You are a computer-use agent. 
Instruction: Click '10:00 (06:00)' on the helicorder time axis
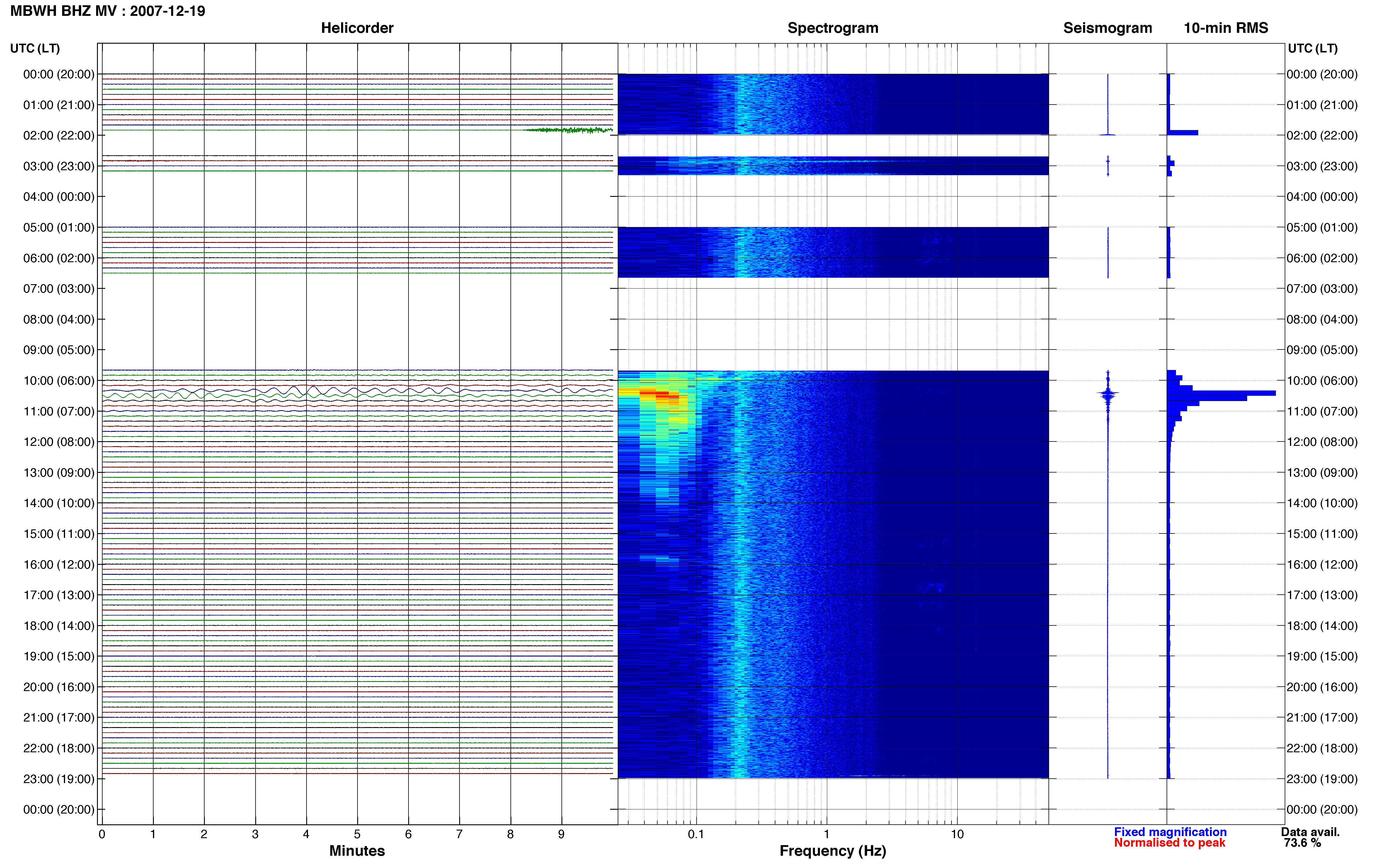pos(59,380)
